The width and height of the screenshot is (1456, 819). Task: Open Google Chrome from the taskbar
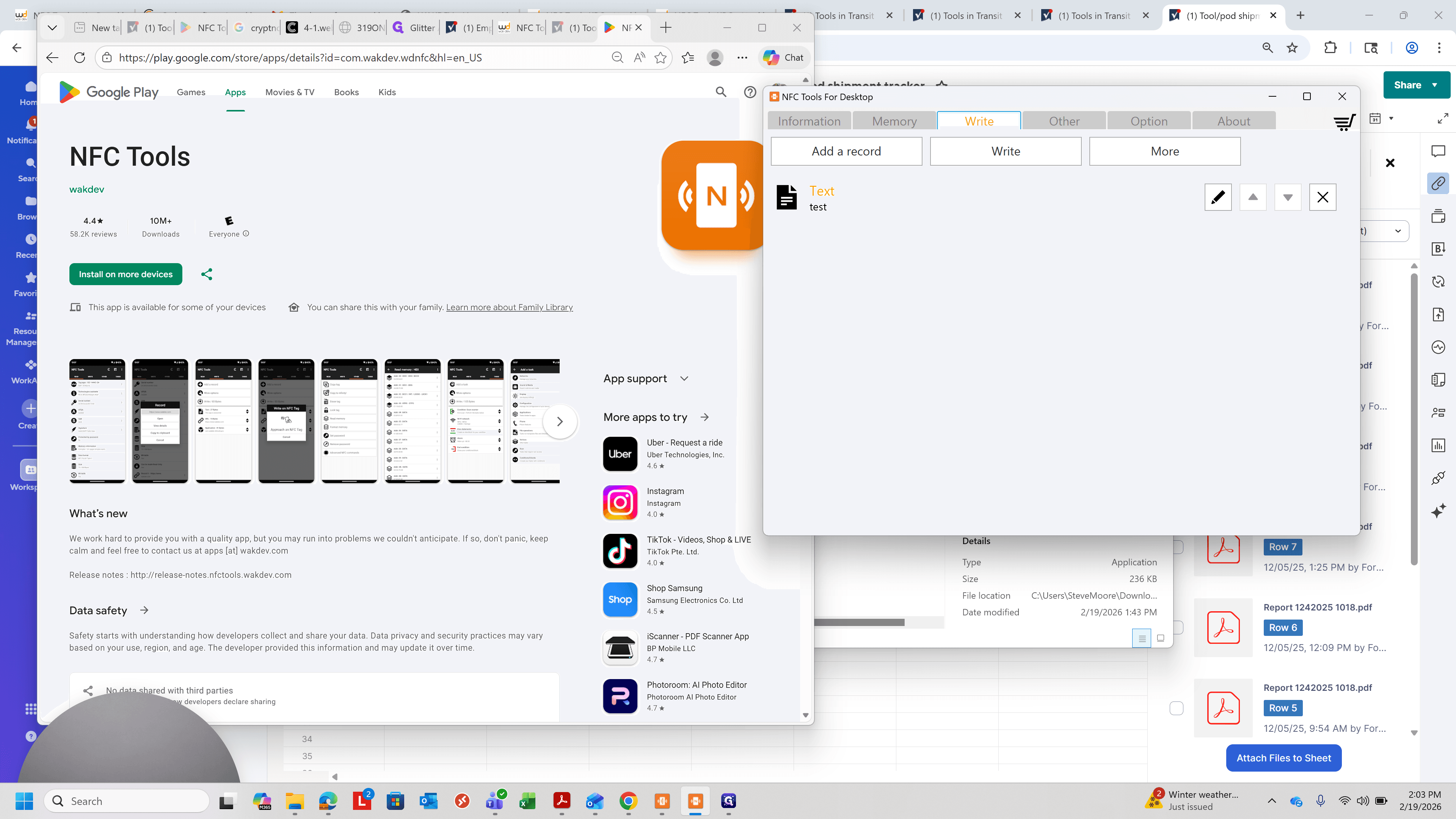628,801
